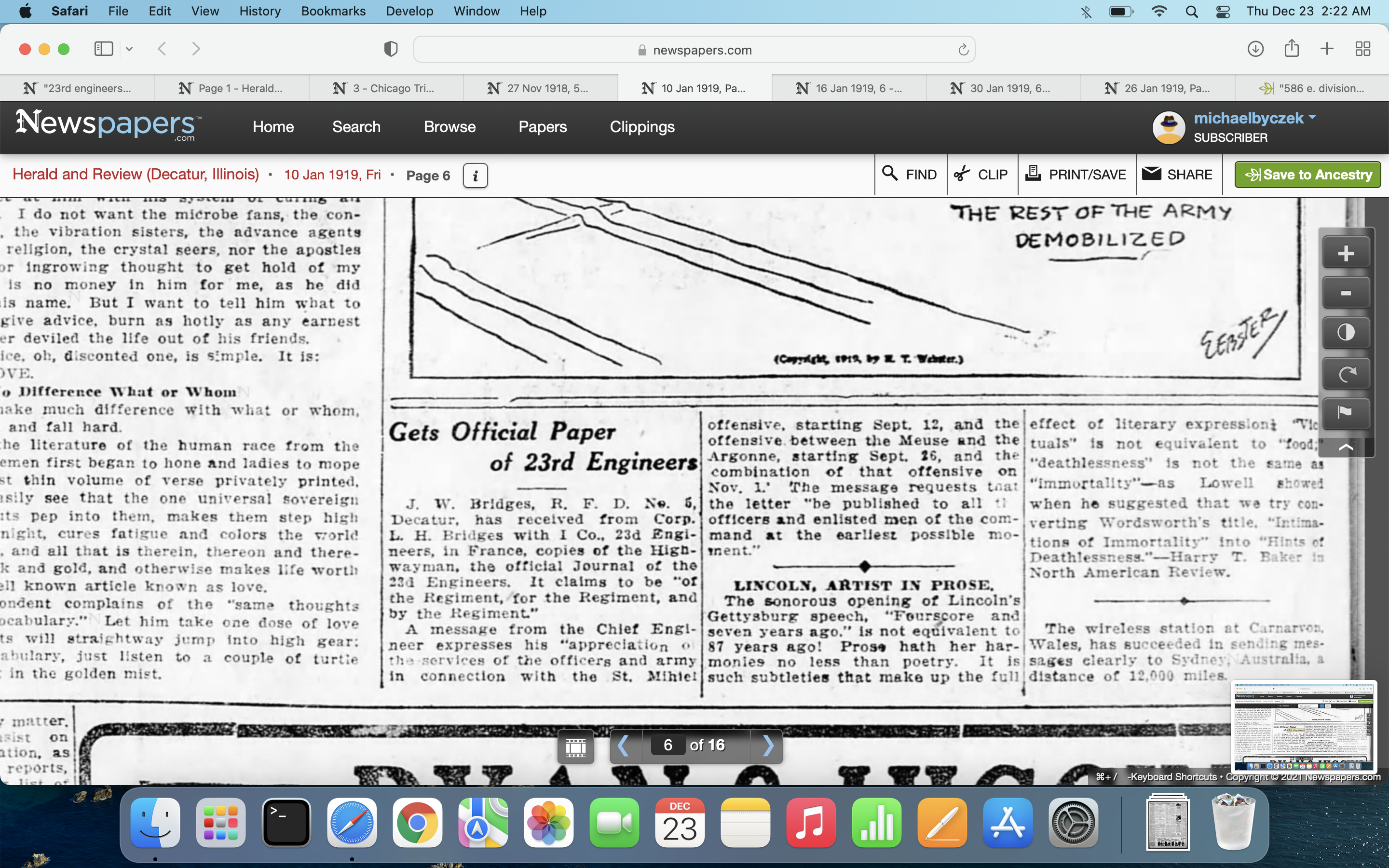1389x868 pixels.
Task: Open the filmstrip page view
Action: (x=575, y=746)
